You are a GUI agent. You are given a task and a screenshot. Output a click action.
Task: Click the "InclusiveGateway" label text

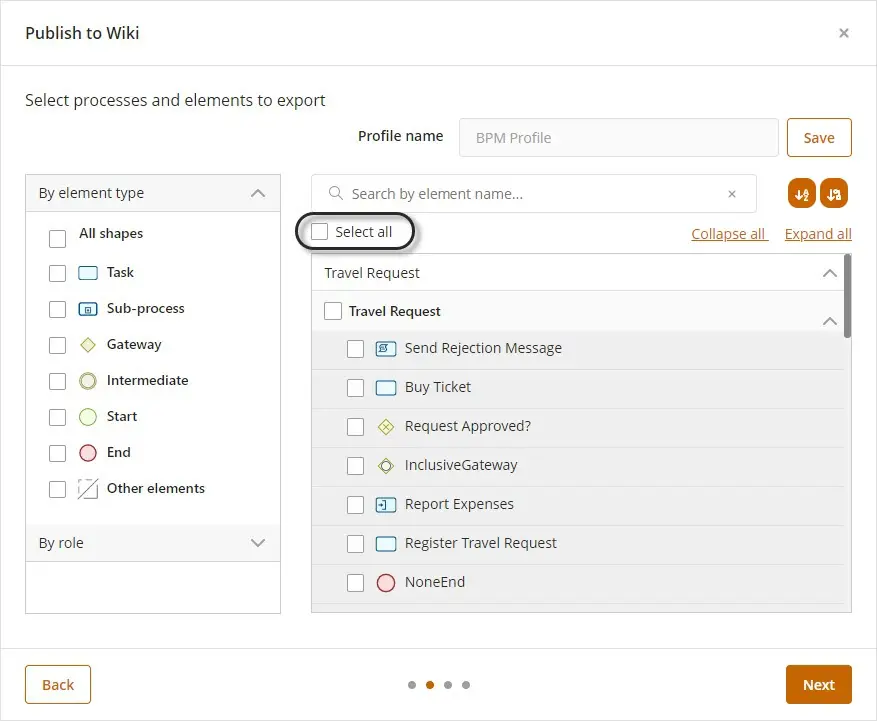461,465
